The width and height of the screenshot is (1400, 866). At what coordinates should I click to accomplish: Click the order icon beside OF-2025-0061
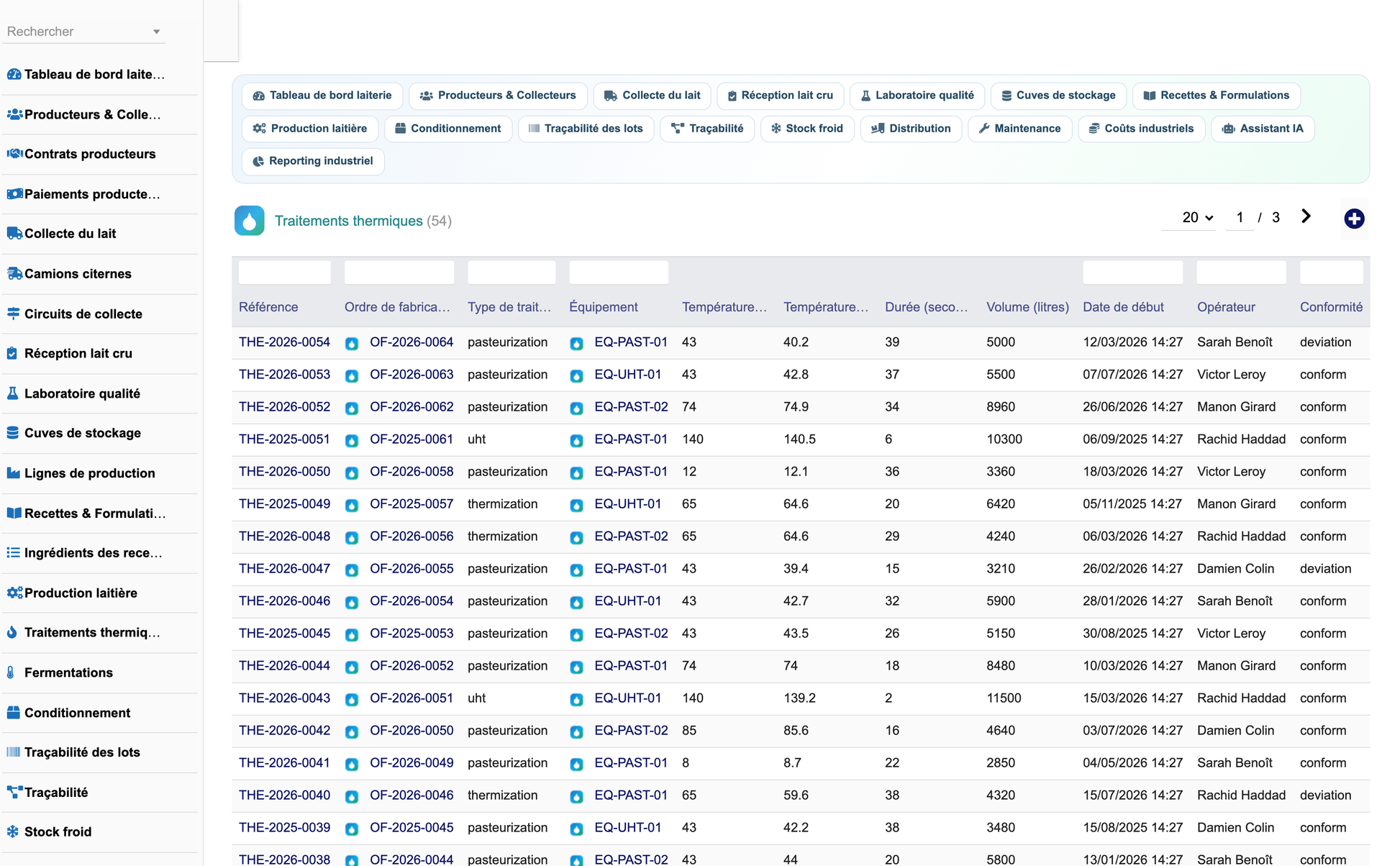(x=352, y=440)
